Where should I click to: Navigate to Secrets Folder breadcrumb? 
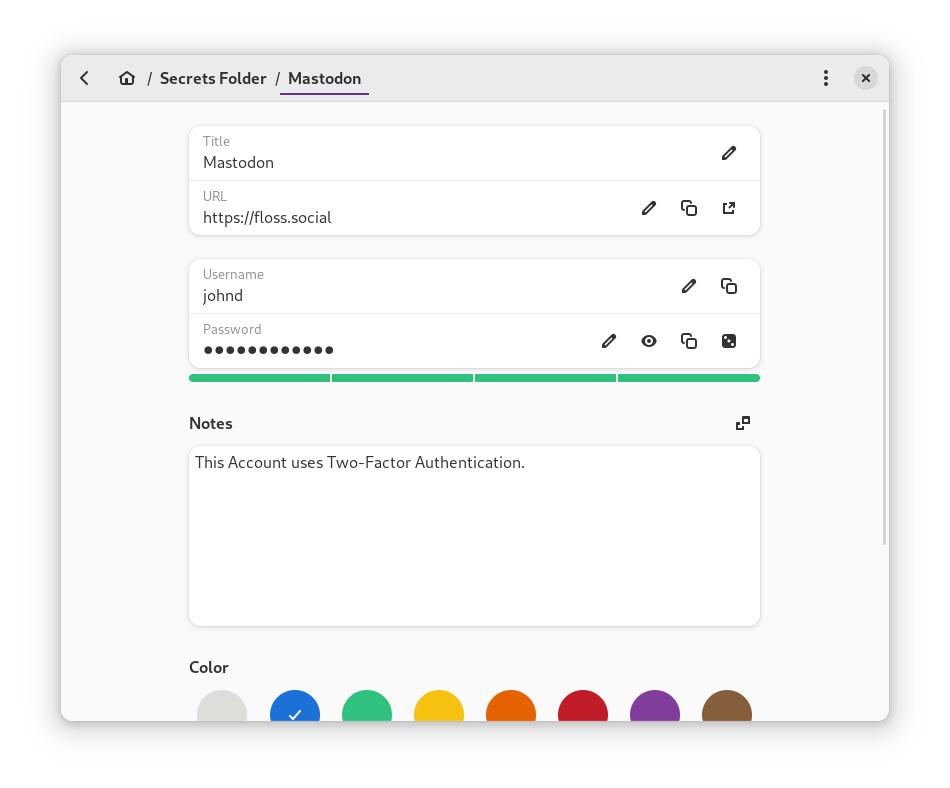(213, 78)
